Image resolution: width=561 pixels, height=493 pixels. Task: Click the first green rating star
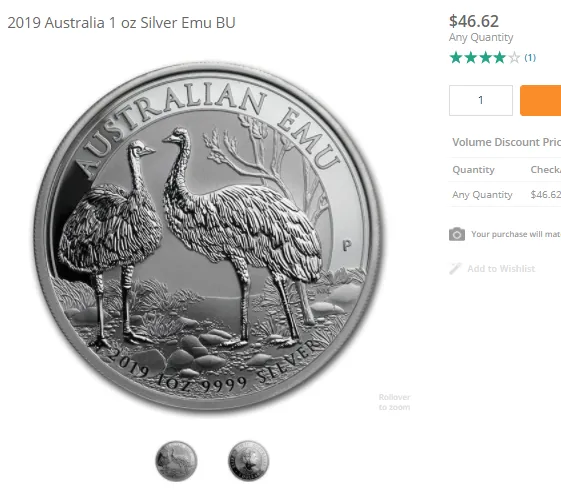click(456, 58)
